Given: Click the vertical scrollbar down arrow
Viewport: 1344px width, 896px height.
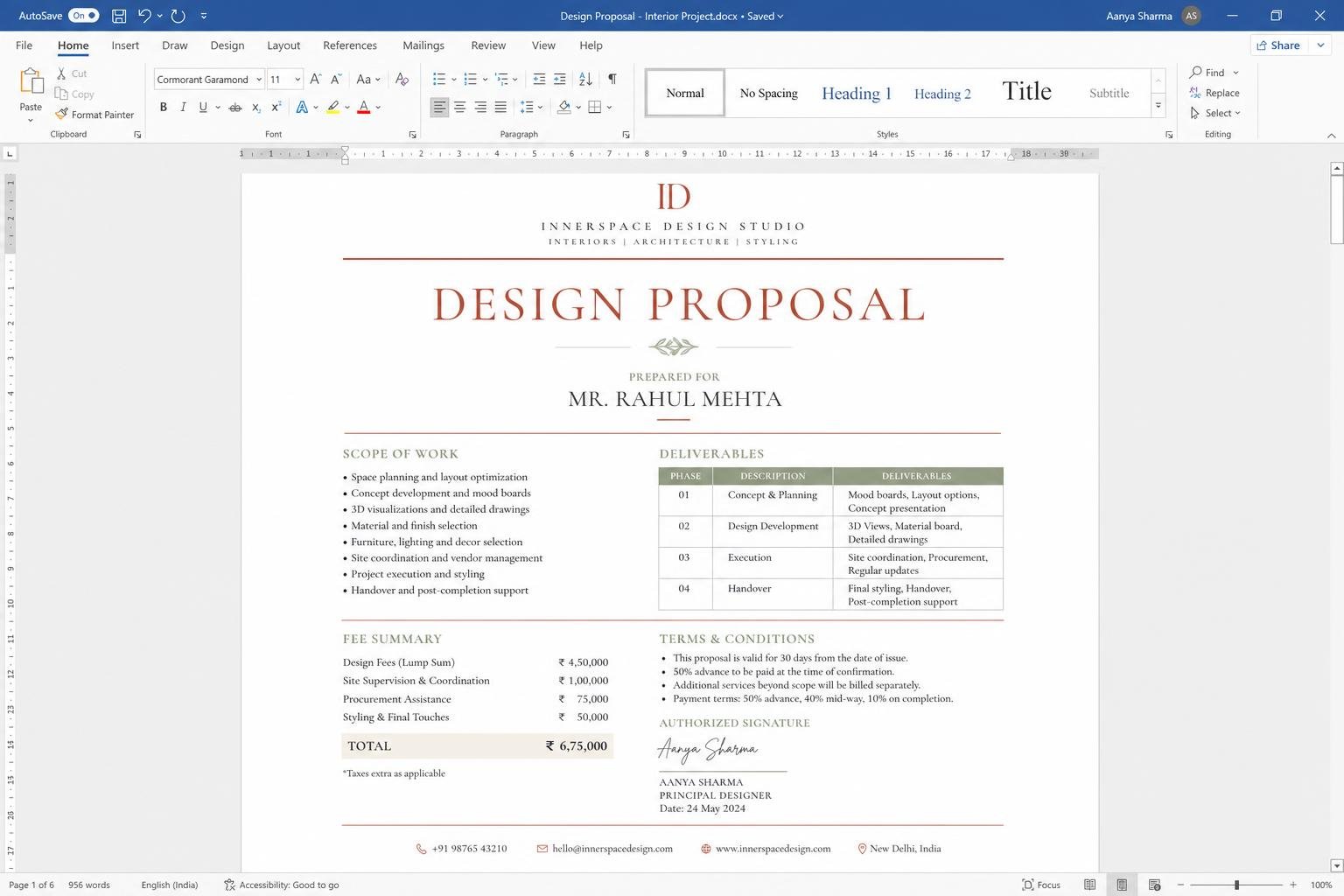Looking at the screenshot, I should coord(1336,865).
